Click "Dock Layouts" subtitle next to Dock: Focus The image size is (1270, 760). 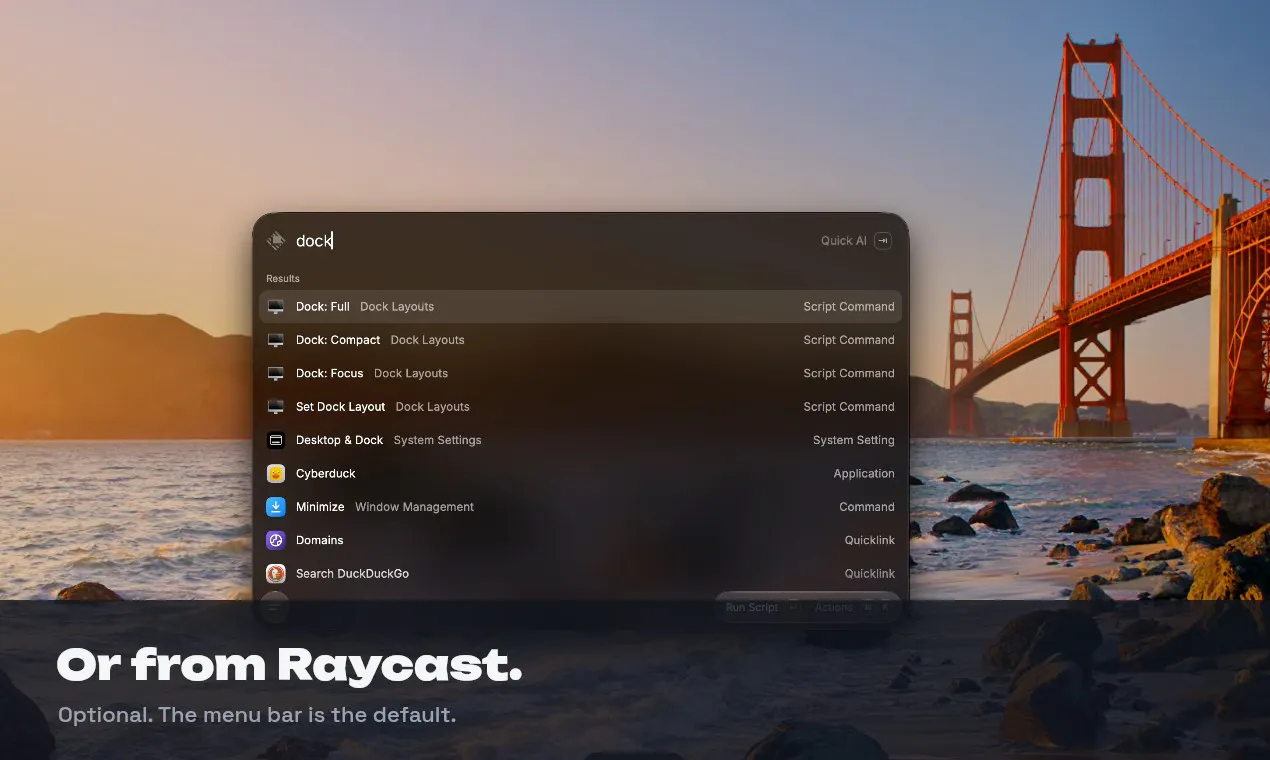point(411,373)
